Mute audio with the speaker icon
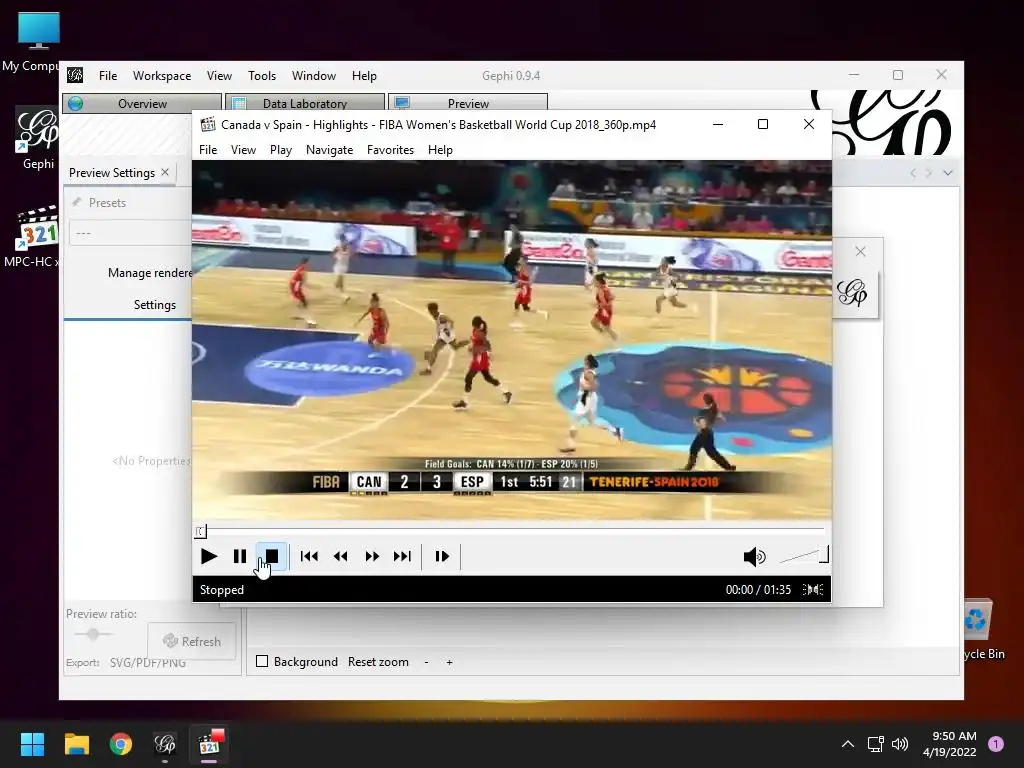The image size is (1024, 768). [x=754, y=556]
